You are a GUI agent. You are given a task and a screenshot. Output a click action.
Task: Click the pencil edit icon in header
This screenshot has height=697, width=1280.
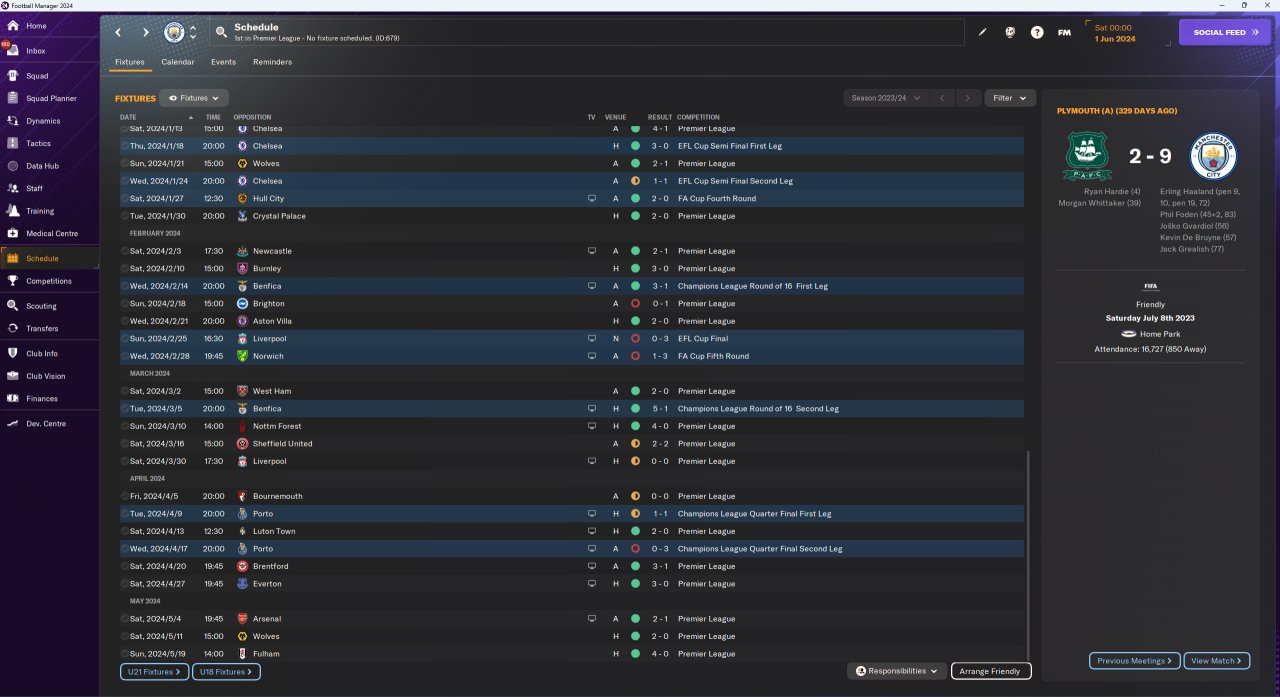pyautogui.click(x=982, y=32)
